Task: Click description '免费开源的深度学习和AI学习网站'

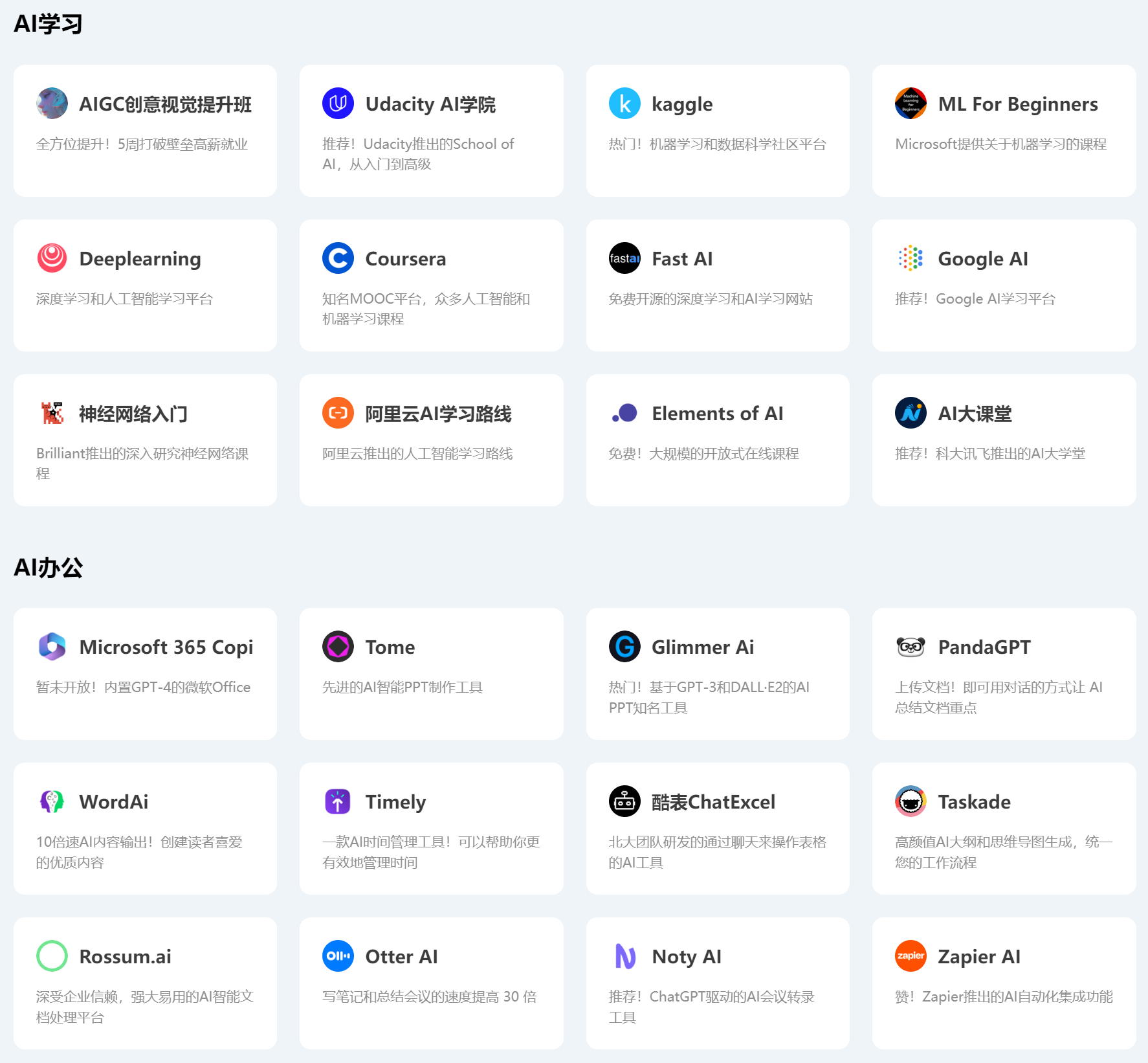Action: pos(711,299)
